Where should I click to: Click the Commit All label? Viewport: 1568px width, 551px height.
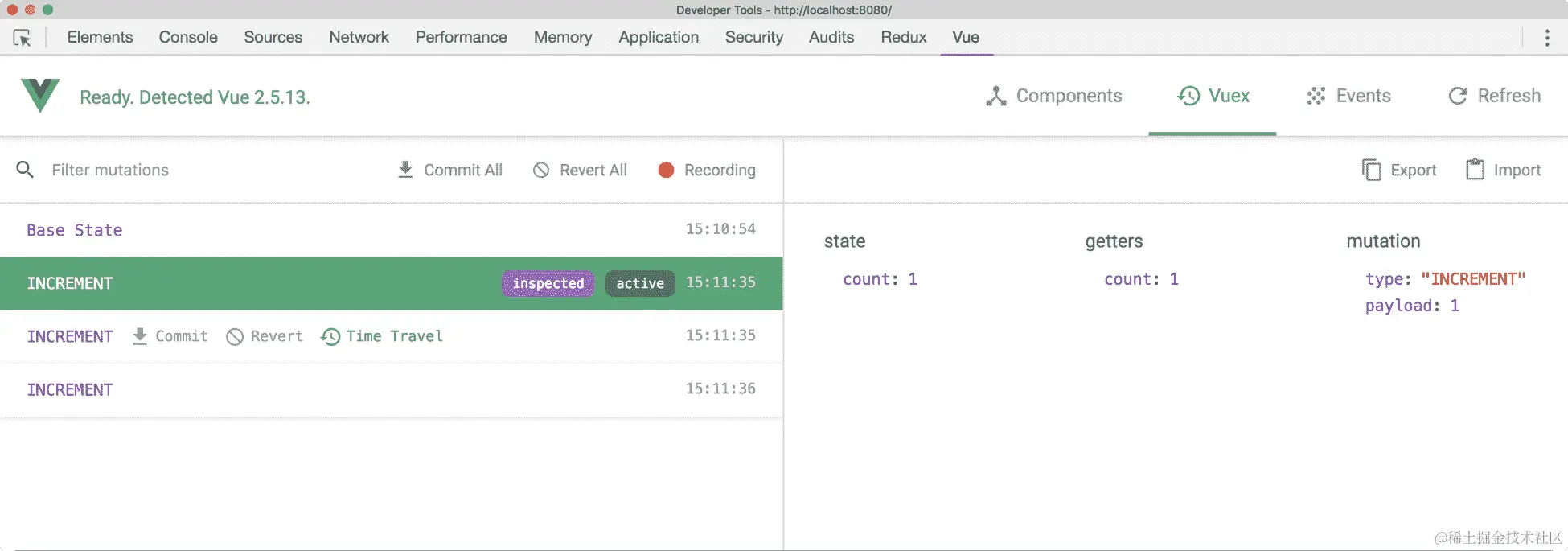463,170
